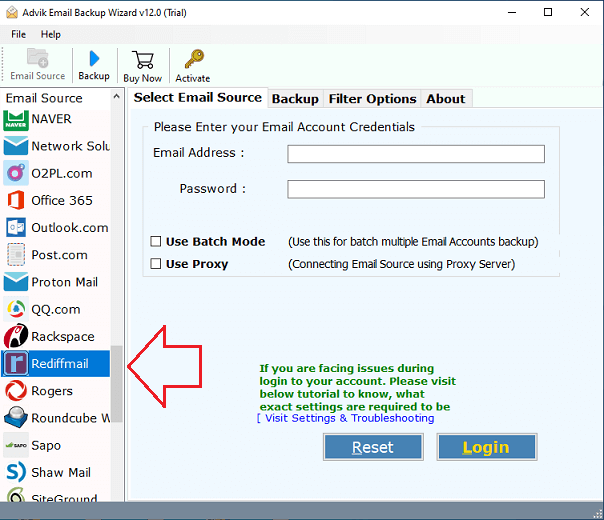Collapse the Email Source panel arrow
This screenshot has height=520, width=604.
click(116, 97)
